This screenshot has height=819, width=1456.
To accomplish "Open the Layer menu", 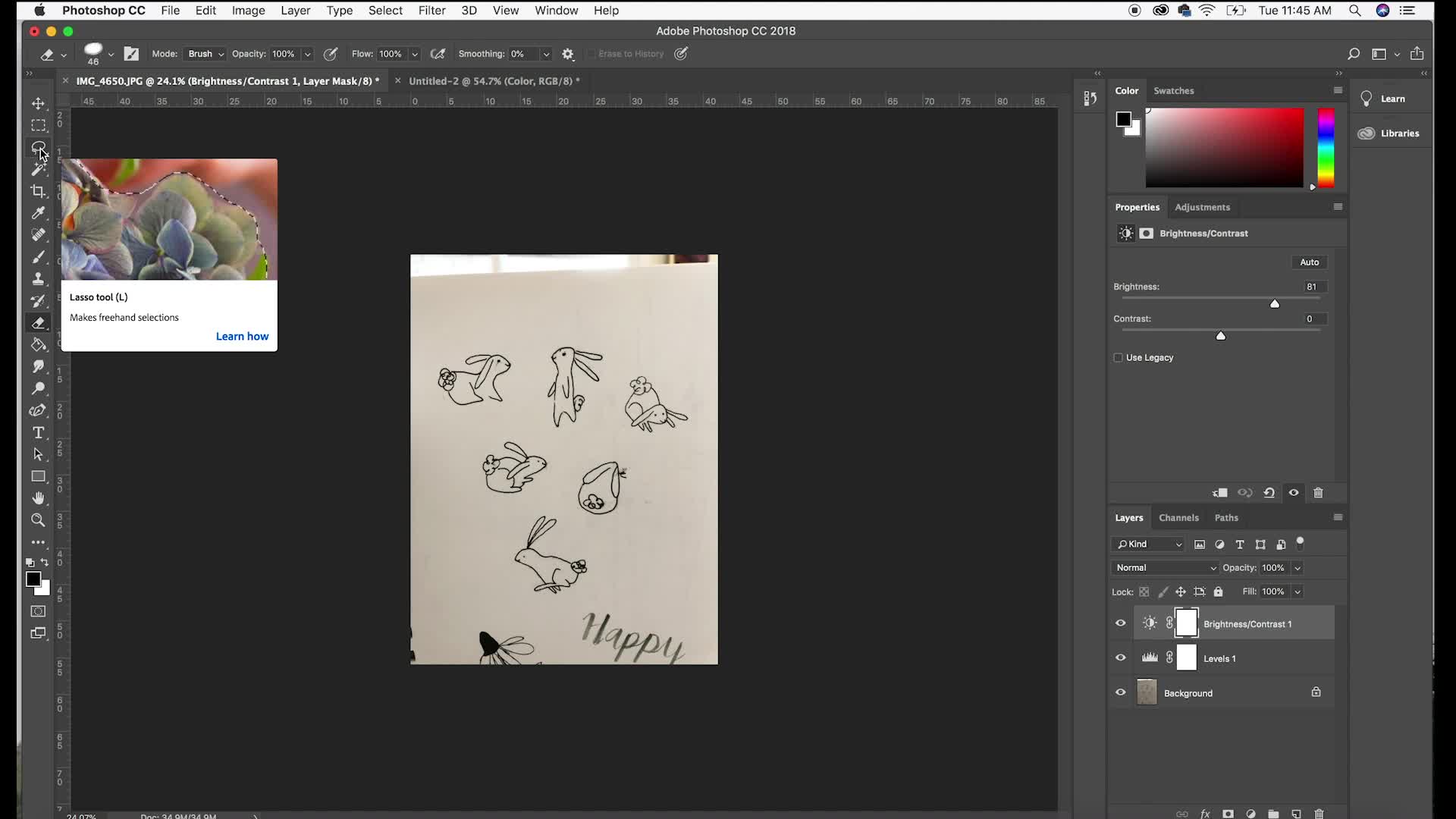I will point(295,11).
